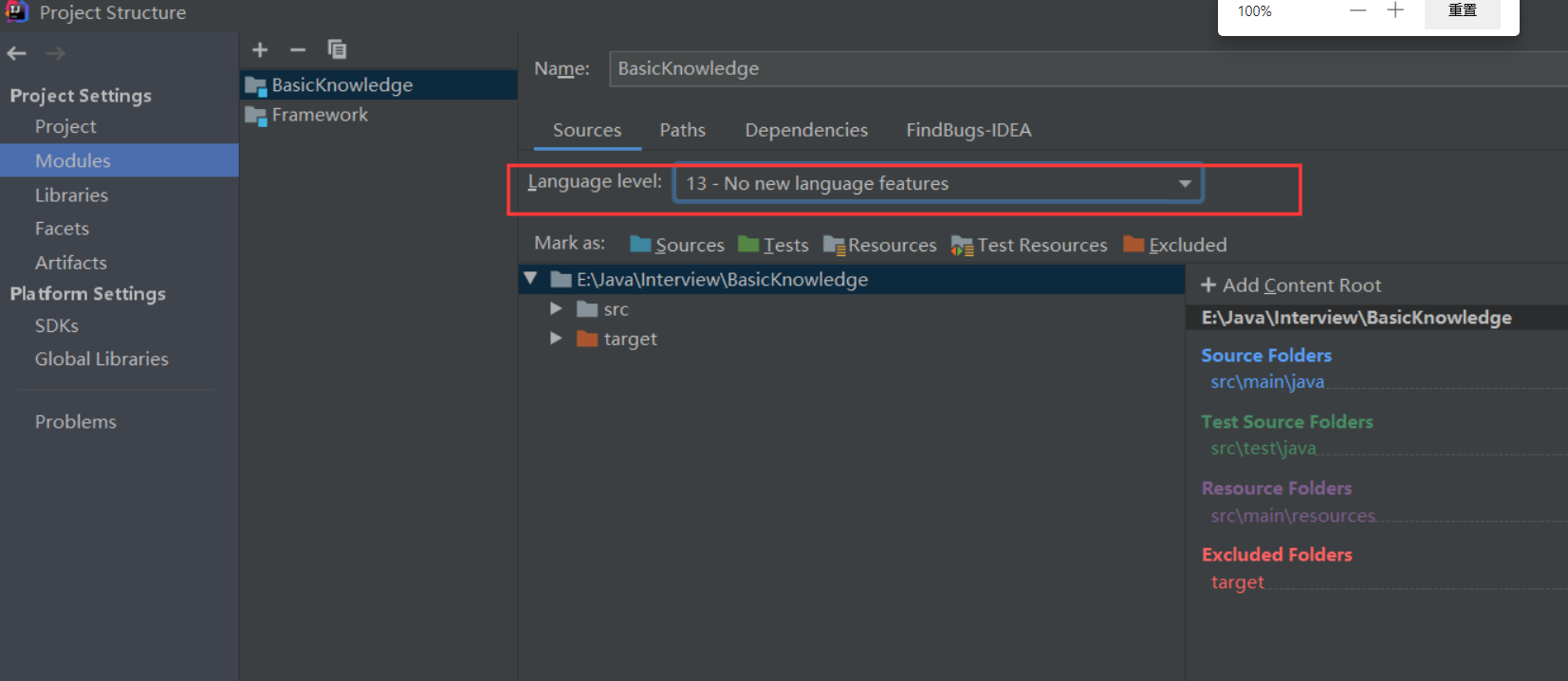Click the Source Folders heading

click(1266, 355)
